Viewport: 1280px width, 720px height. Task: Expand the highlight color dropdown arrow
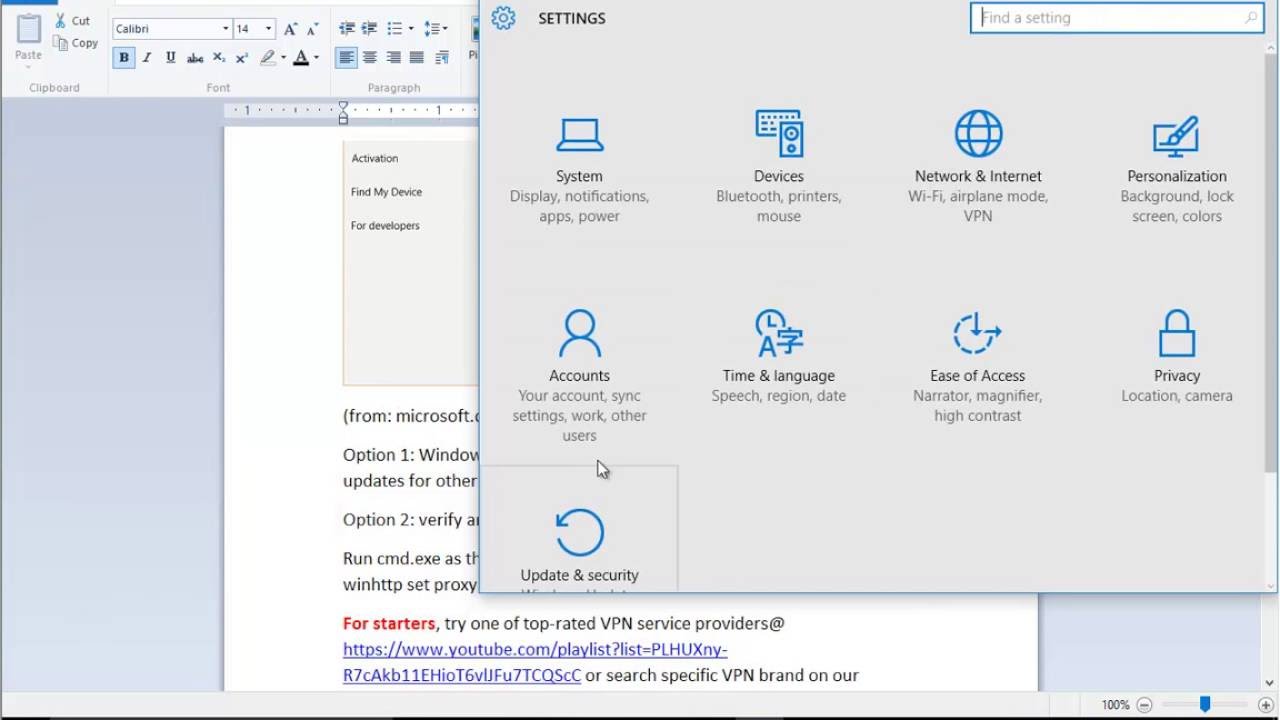coord(283,58)
